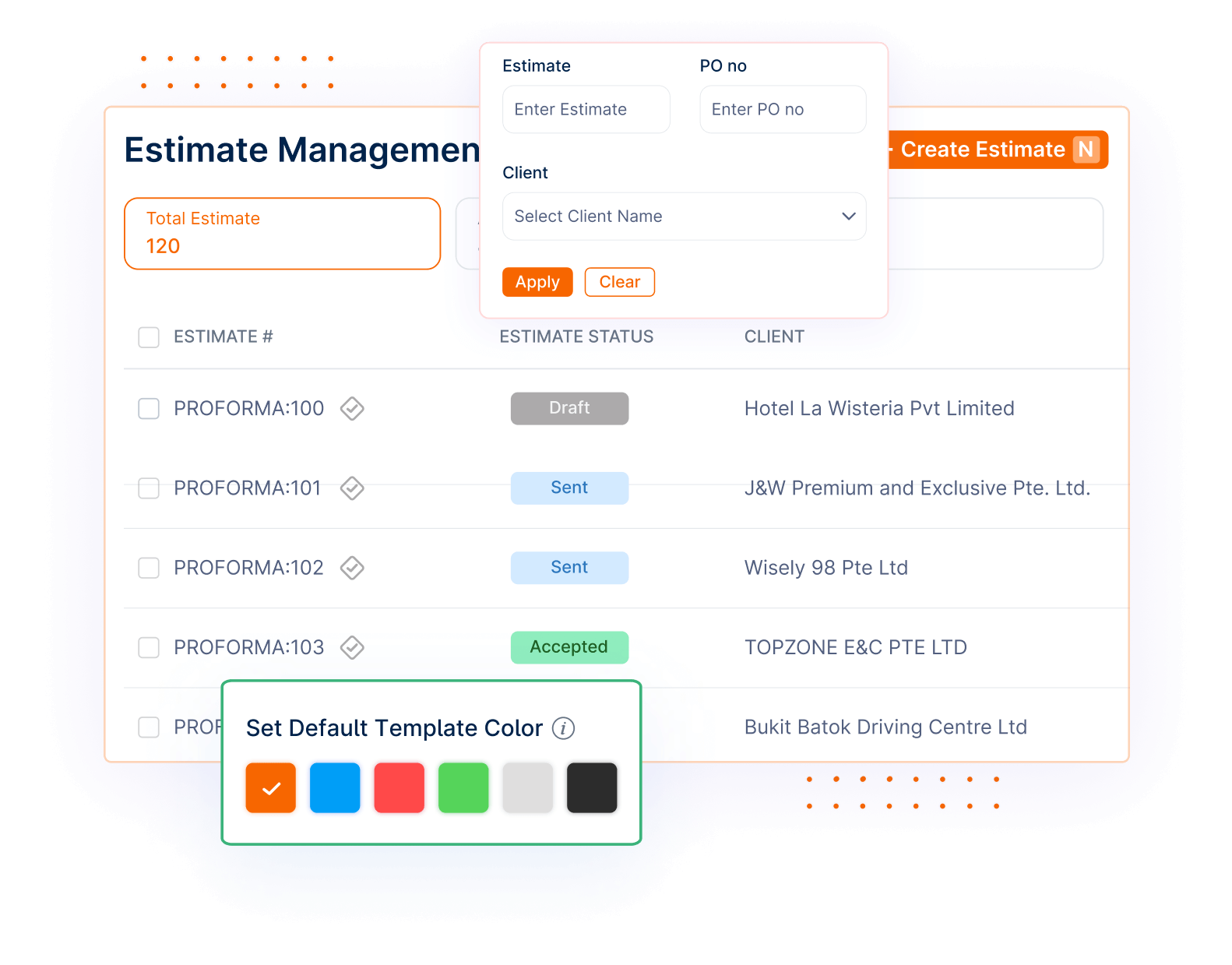Viewport: 1232px width, 965px height.
Task: Check the PROFORMA:101 row checkbox
Action: 149,488
